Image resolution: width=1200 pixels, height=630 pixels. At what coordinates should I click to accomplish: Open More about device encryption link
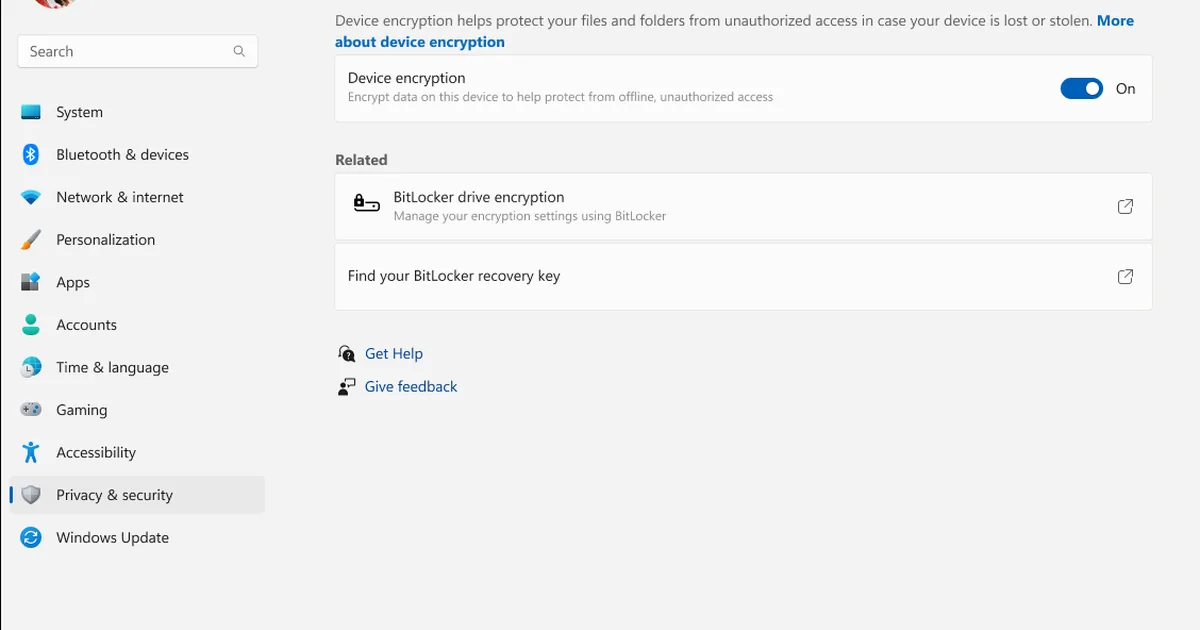click(x=420, y=42)
